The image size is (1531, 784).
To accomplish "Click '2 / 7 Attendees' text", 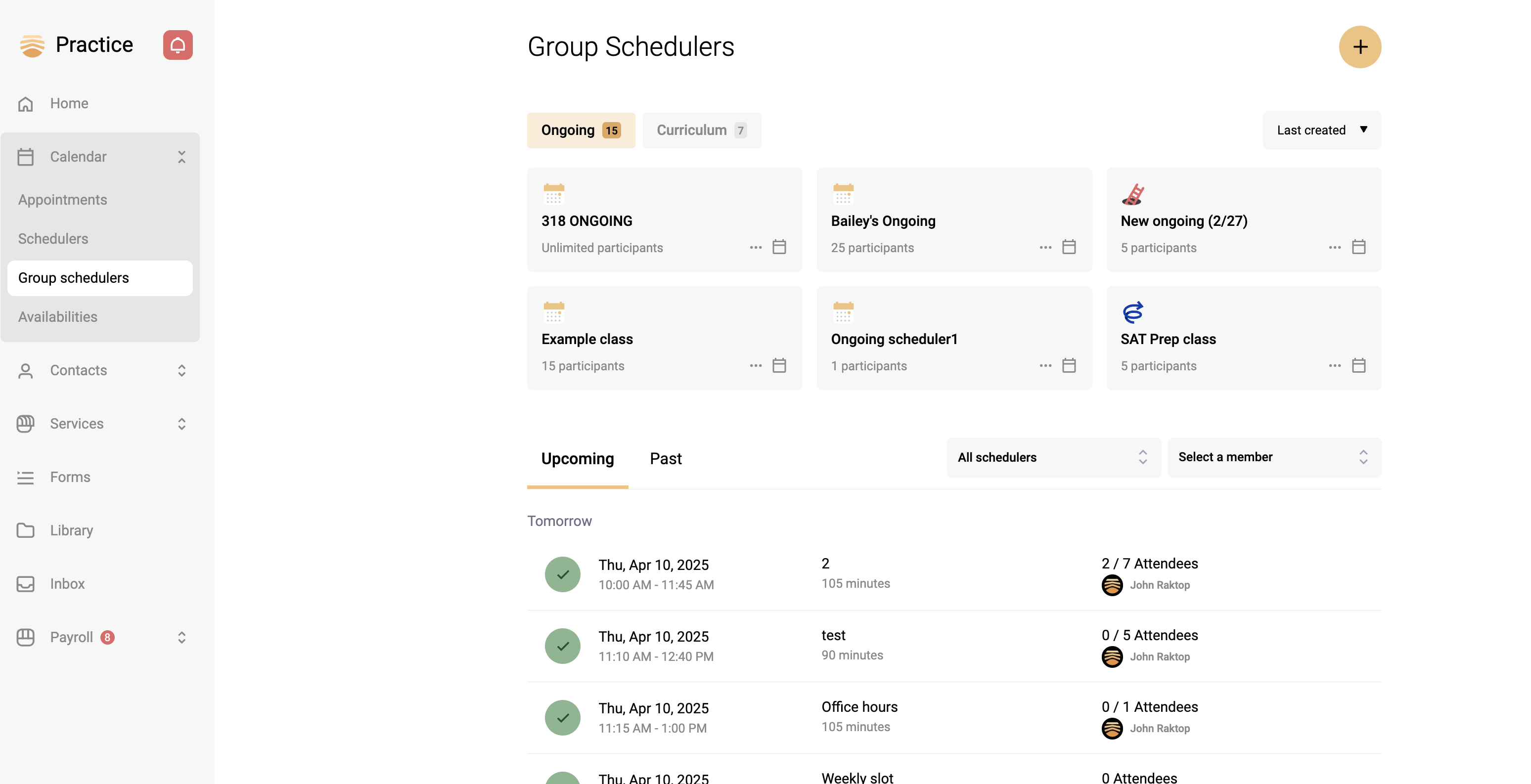I will 1149,564.
